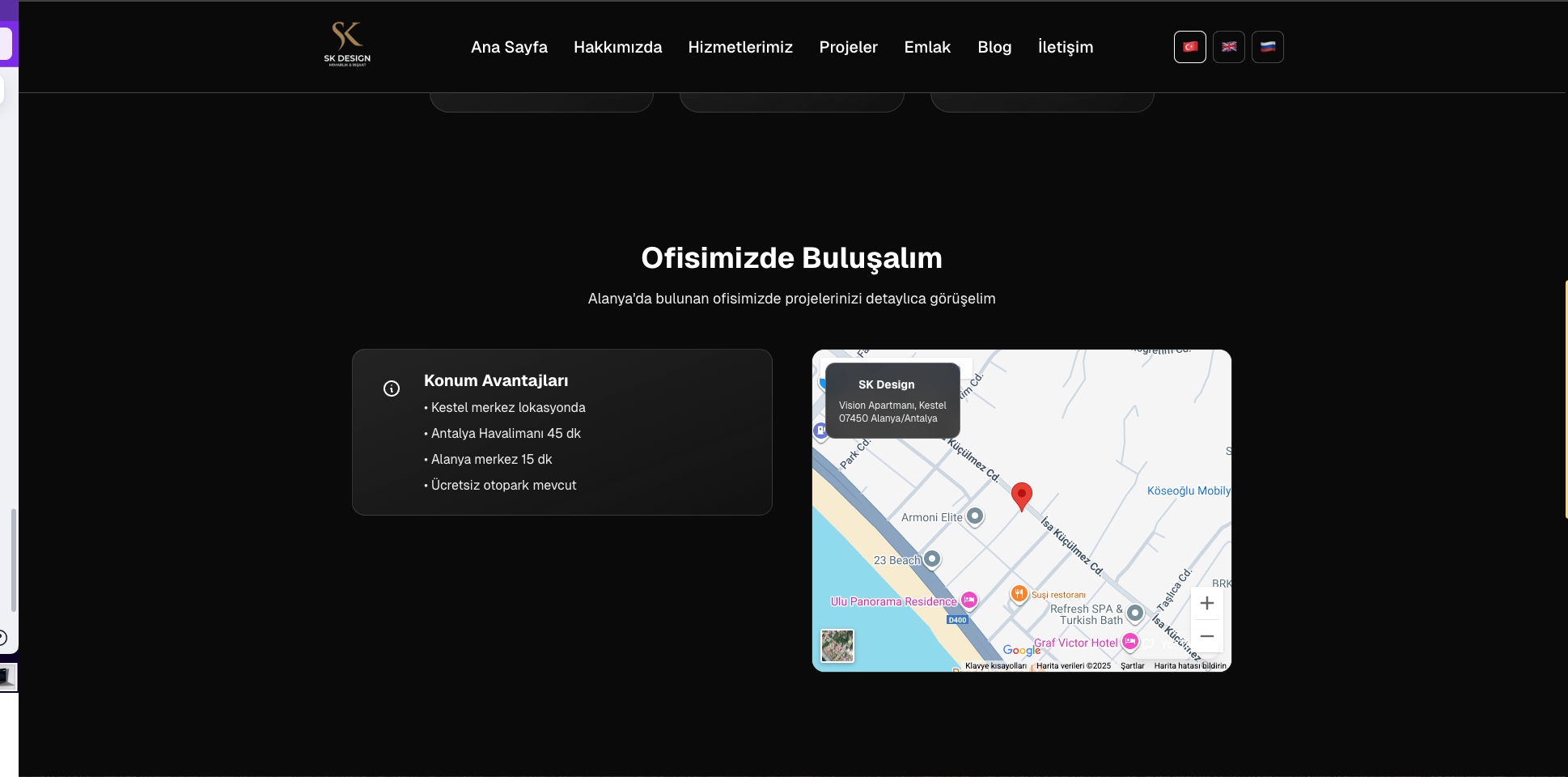Open the İletişim section

[1065, 47]
